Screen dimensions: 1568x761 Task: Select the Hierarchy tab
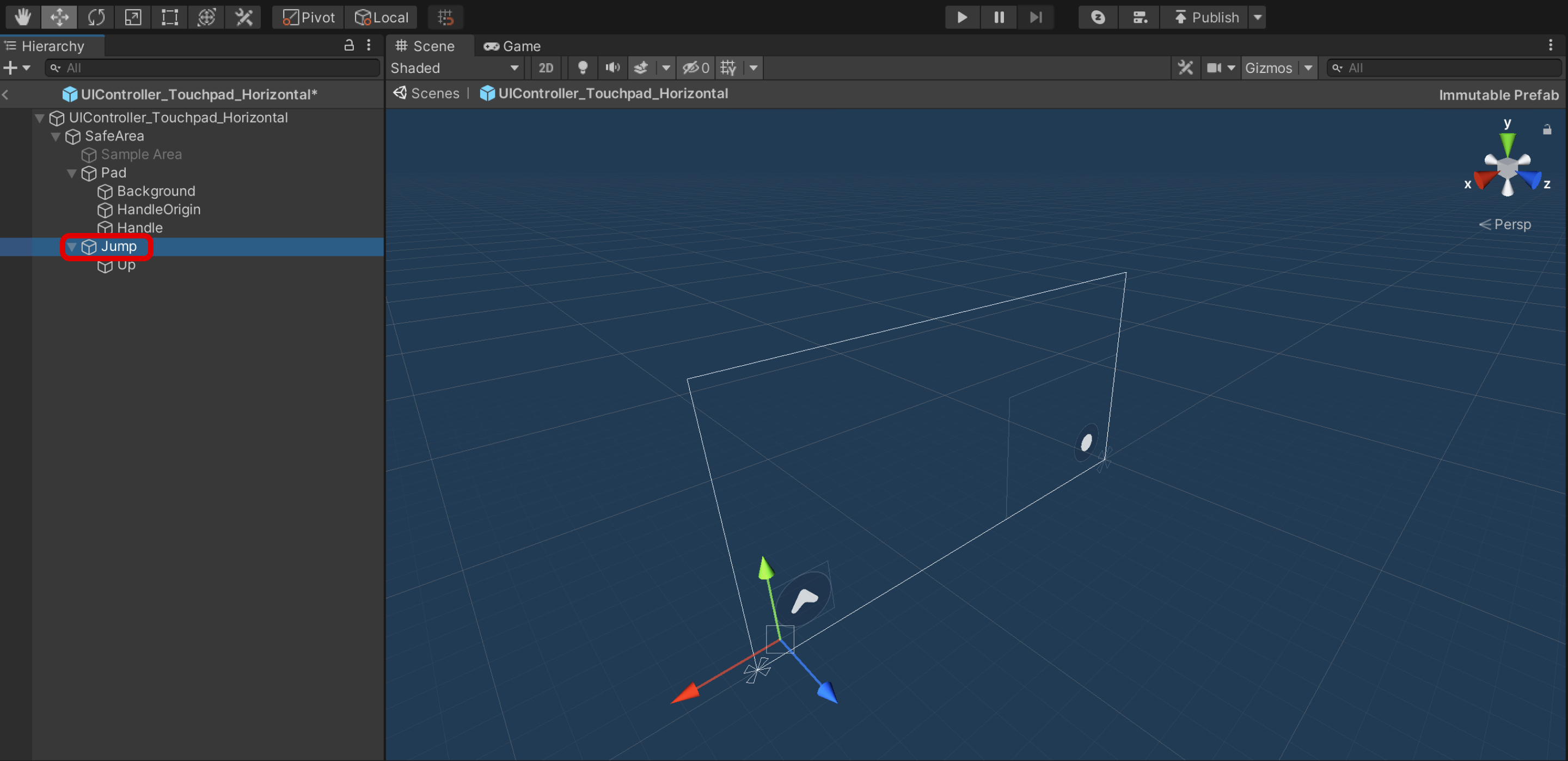52,46
